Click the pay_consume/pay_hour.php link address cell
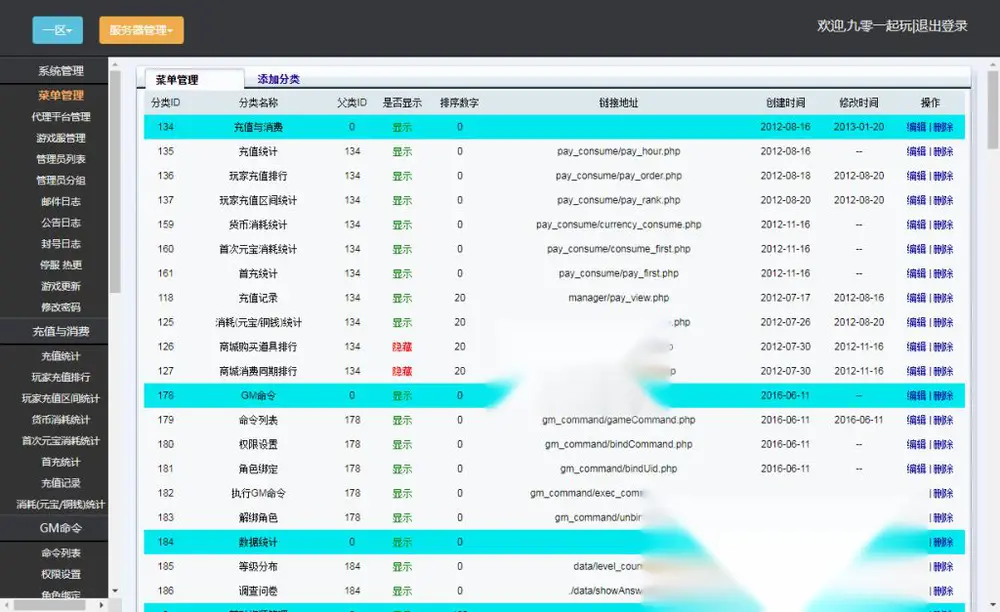This screenshot has height=612, width=1000. [619, 151]
